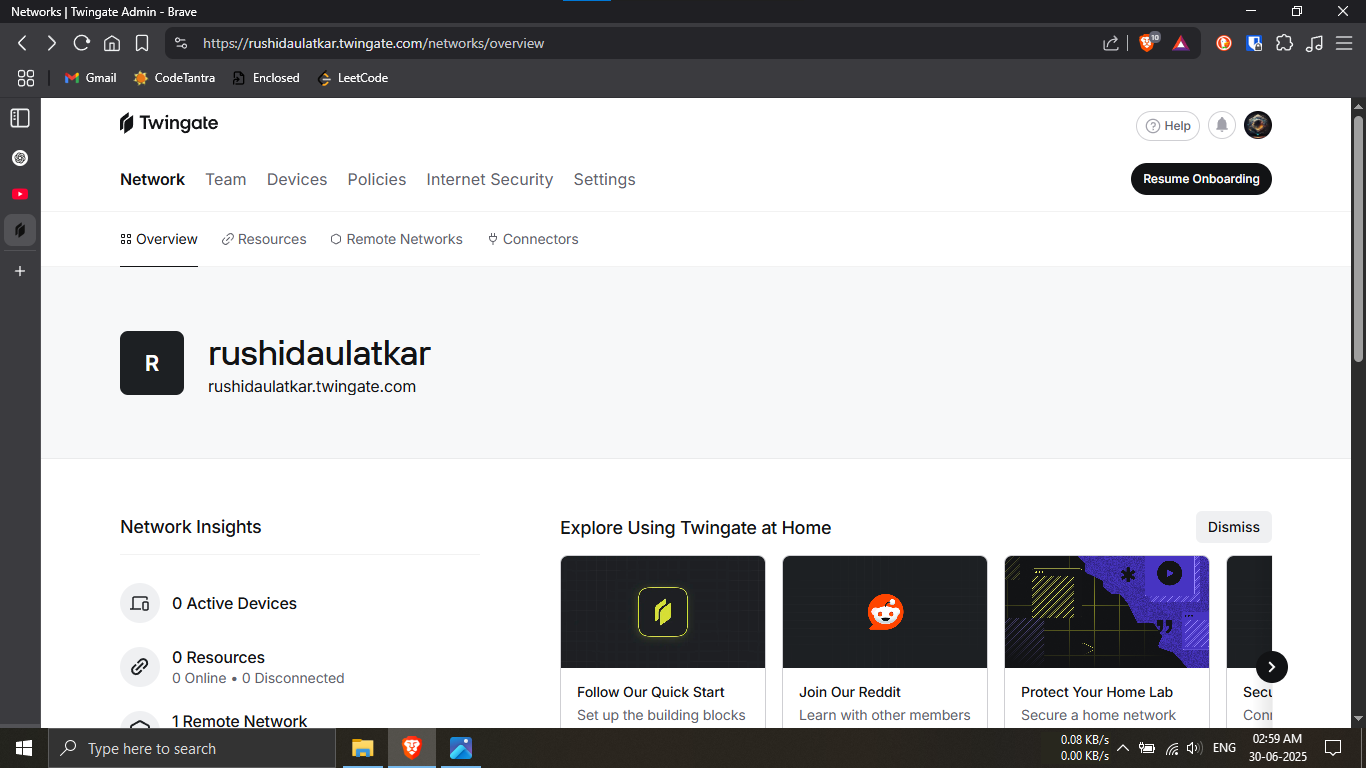1366x768 pixels.
Task: Show hidden system tray icons
Action: [1122, 748]
